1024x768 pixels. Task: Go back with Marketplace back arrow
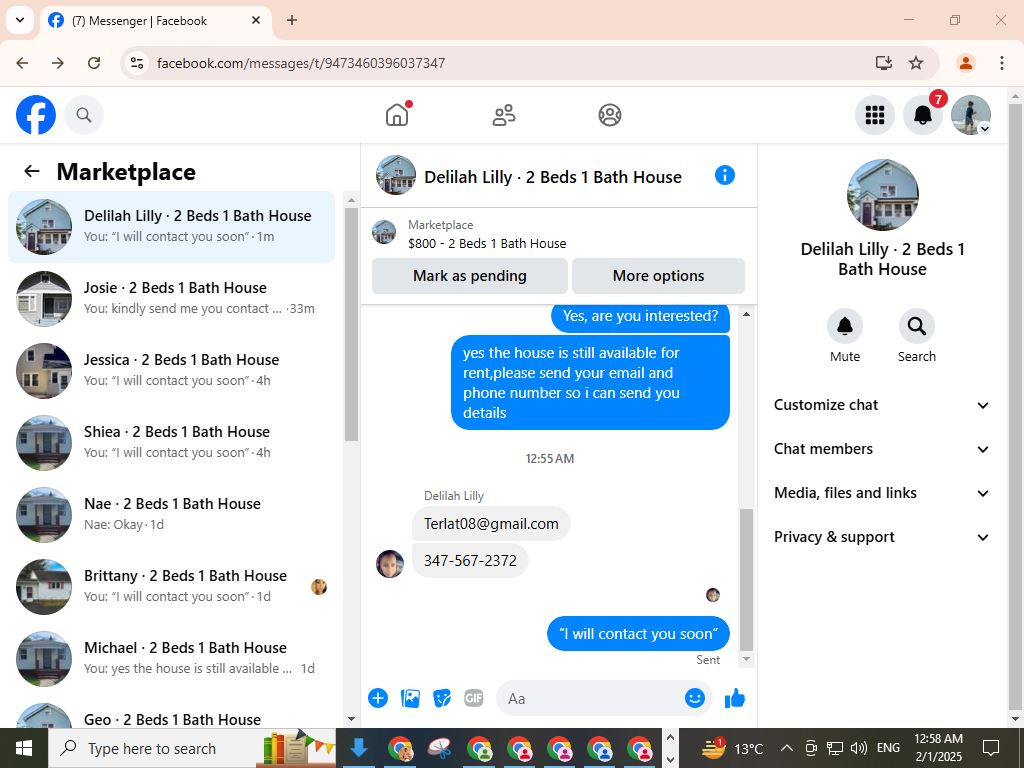31,171
